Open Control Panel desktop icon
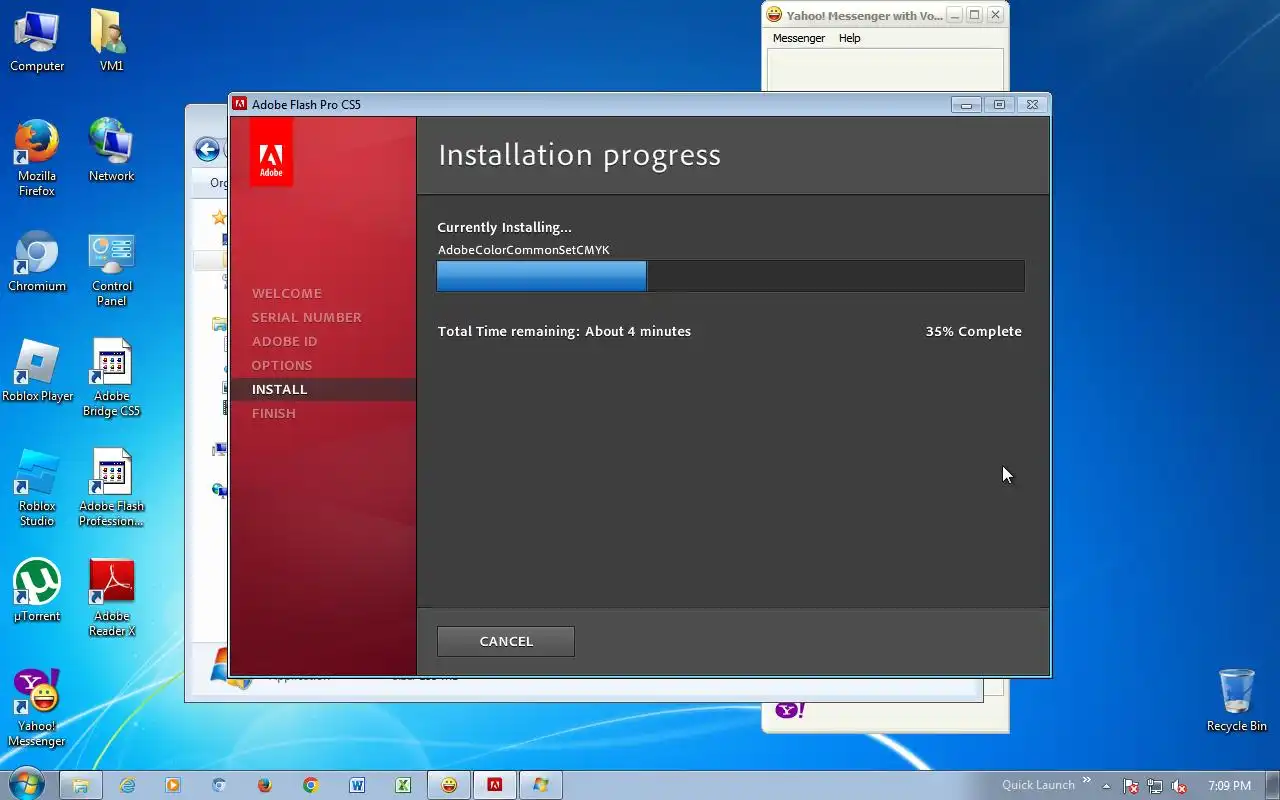 click(111, 268)
